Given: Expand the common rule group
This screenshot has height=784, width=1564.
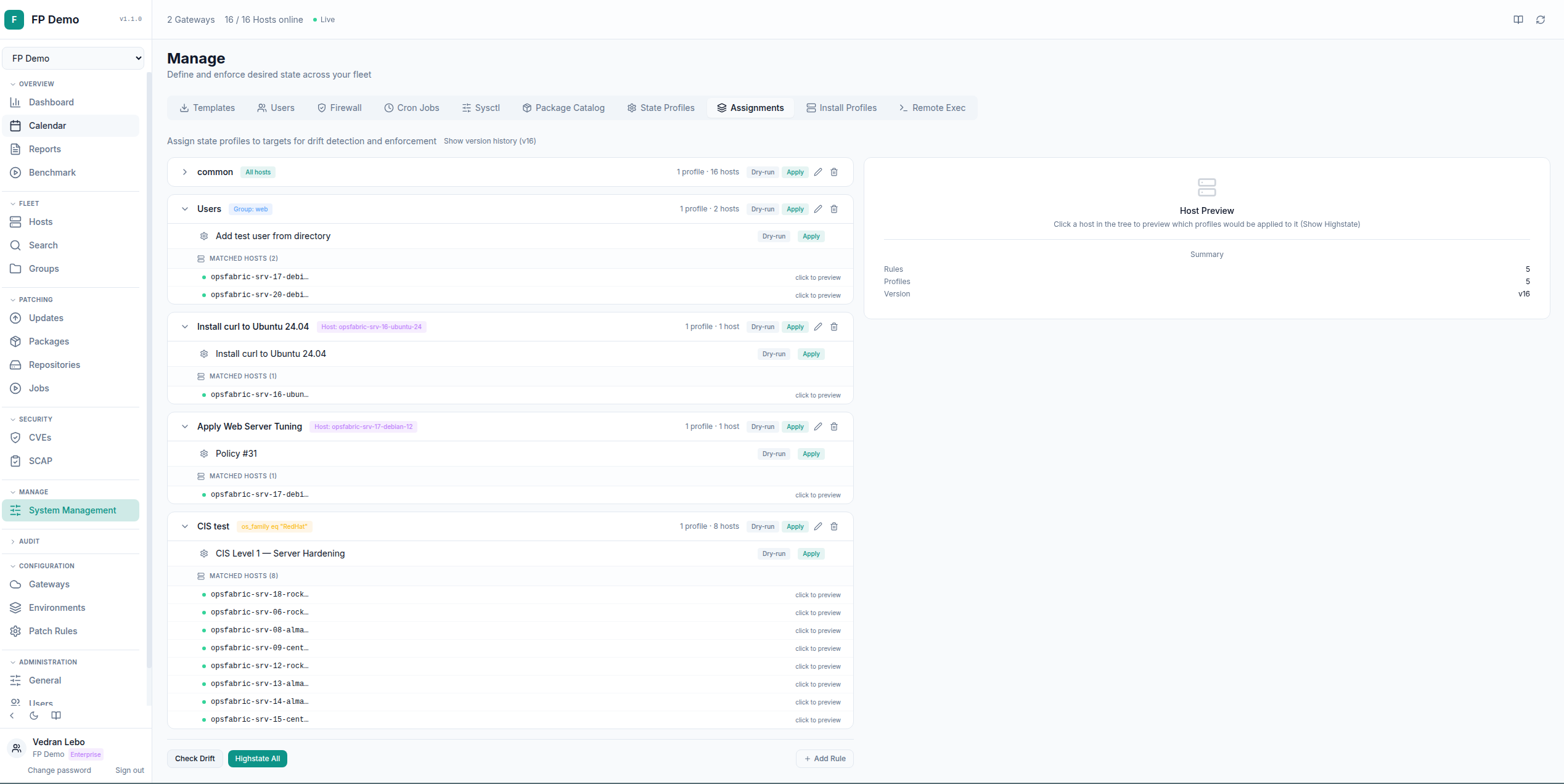Looking at the screenshot, I should pos(184,172).
